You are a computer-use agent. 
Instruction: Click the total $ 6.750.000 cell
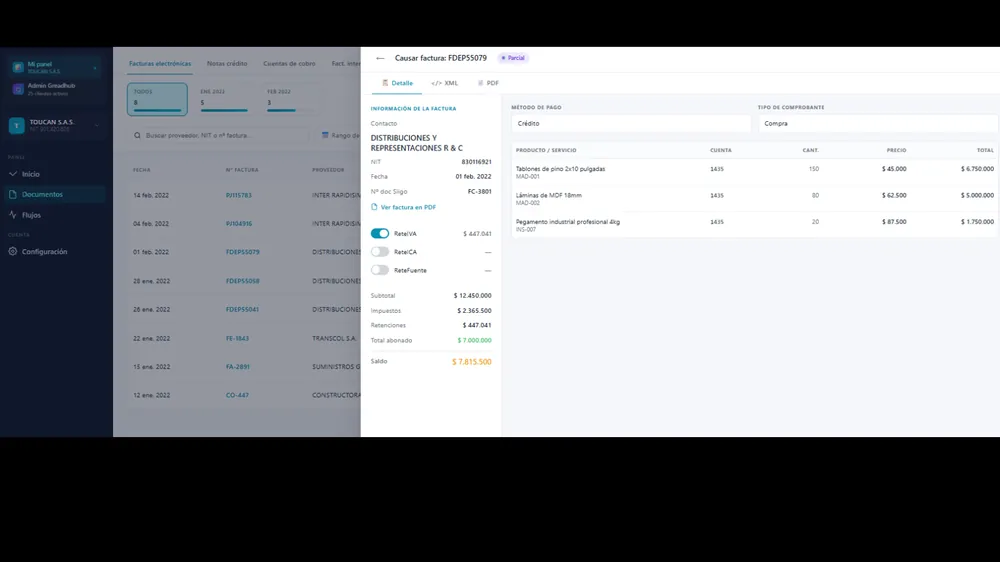pos(977,169)
